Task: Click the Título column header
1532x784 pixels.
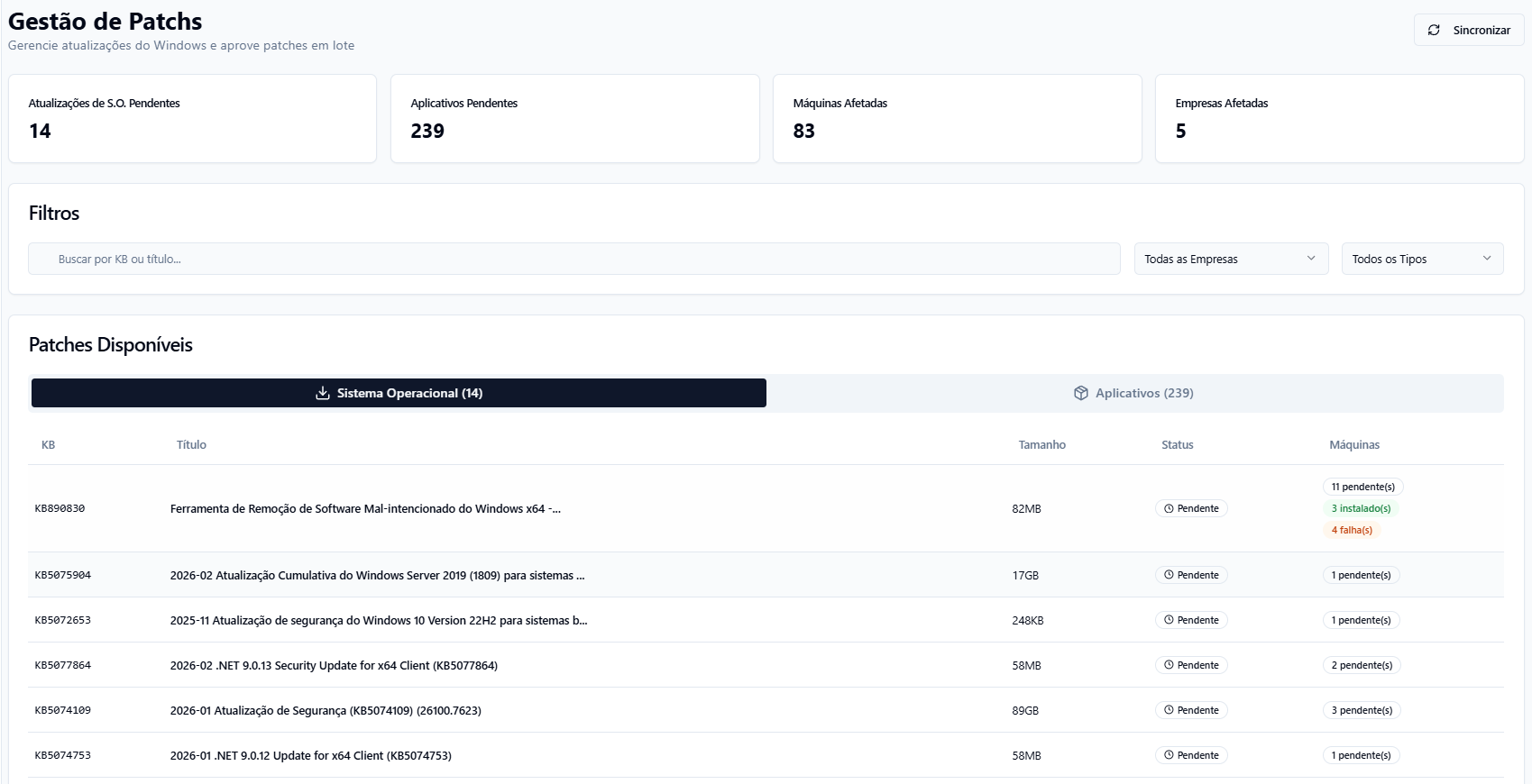Action: pyautogui.click(x=191, y=445)
